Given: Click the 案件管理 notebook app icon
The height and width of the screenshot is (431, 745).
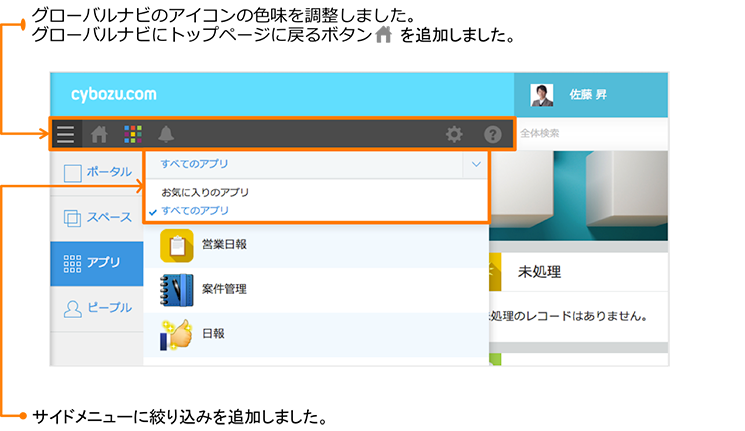Looking at the screenshot, I should coord(176,289).
